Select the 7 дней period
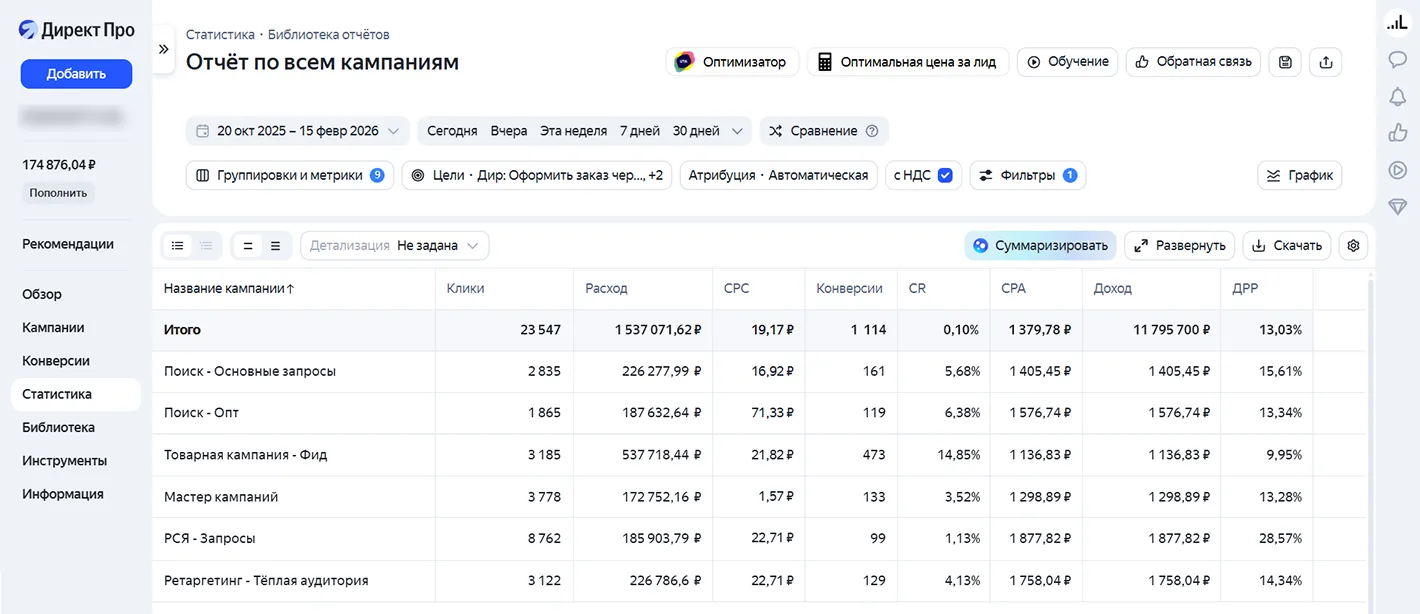This screenshot has height=614, width=1420. coord(640,131)
